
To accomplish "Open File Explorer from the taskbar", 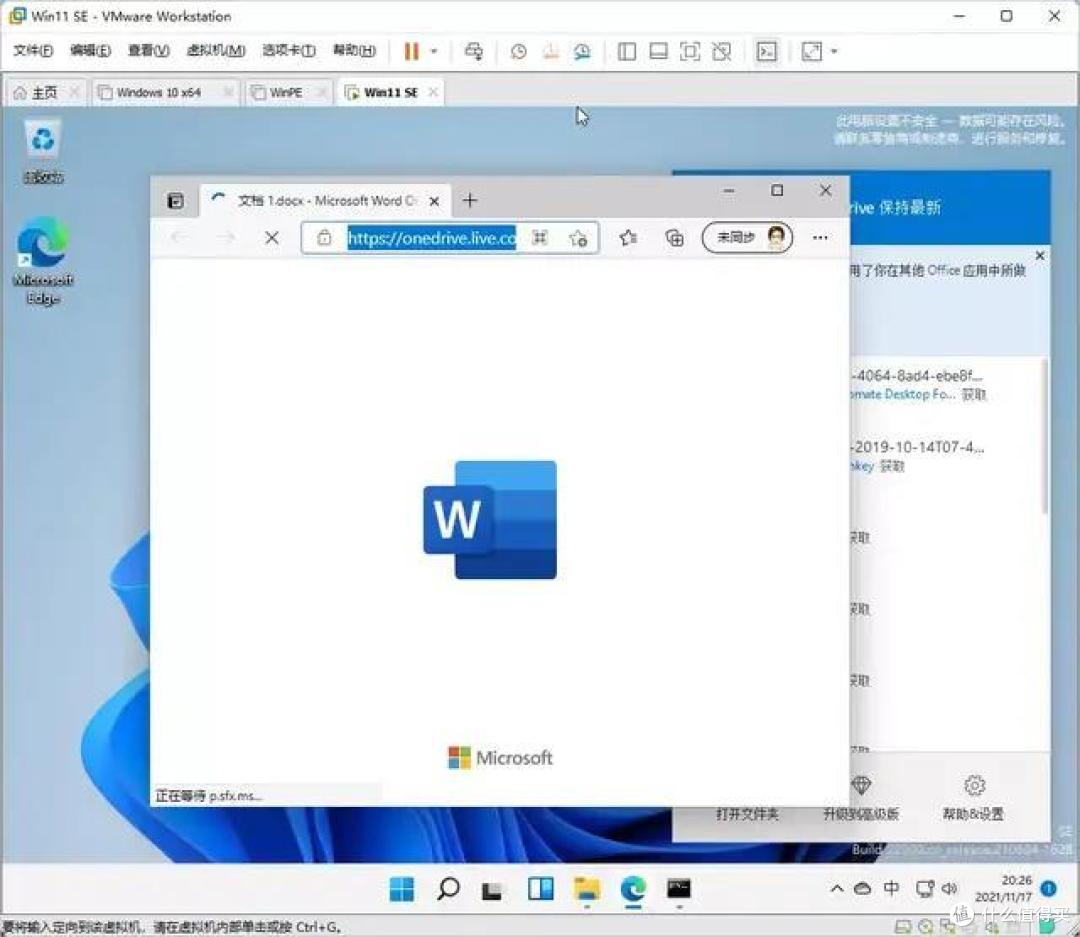I will tap(587, 889).
